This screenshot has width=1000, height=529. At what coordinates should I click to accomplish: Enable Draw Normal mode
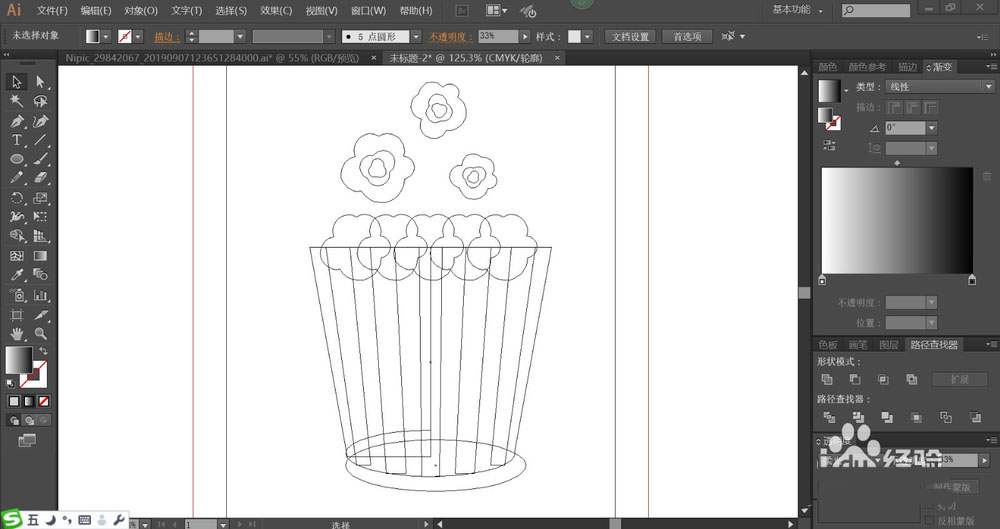pyautogui.click(x=14, y=420)
